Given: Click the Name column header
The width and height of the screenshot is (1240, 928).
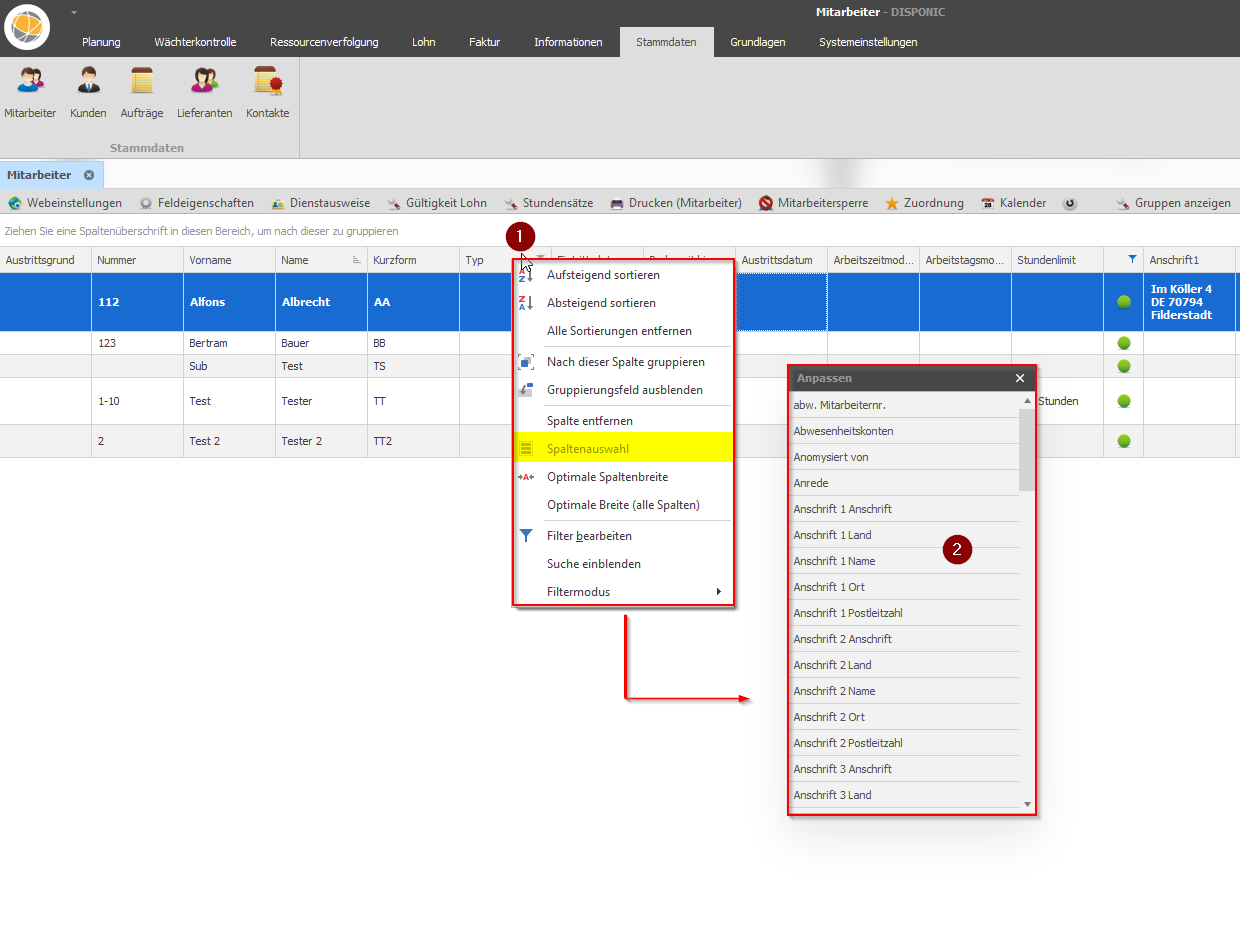Looking at the screenshot, I should (x=321, y=260).
